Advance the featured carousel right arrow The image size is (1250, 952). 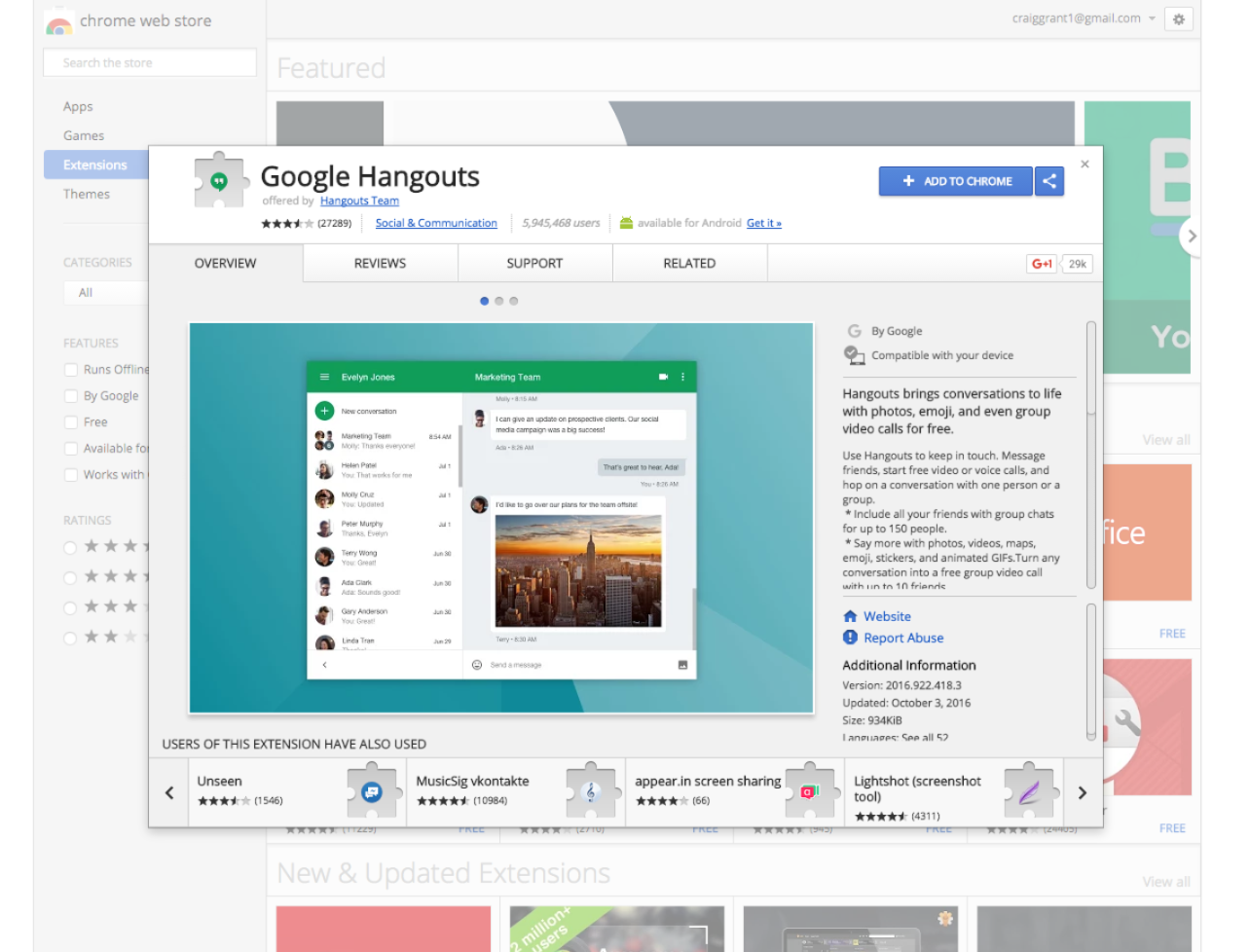(x=1191, y=237)
